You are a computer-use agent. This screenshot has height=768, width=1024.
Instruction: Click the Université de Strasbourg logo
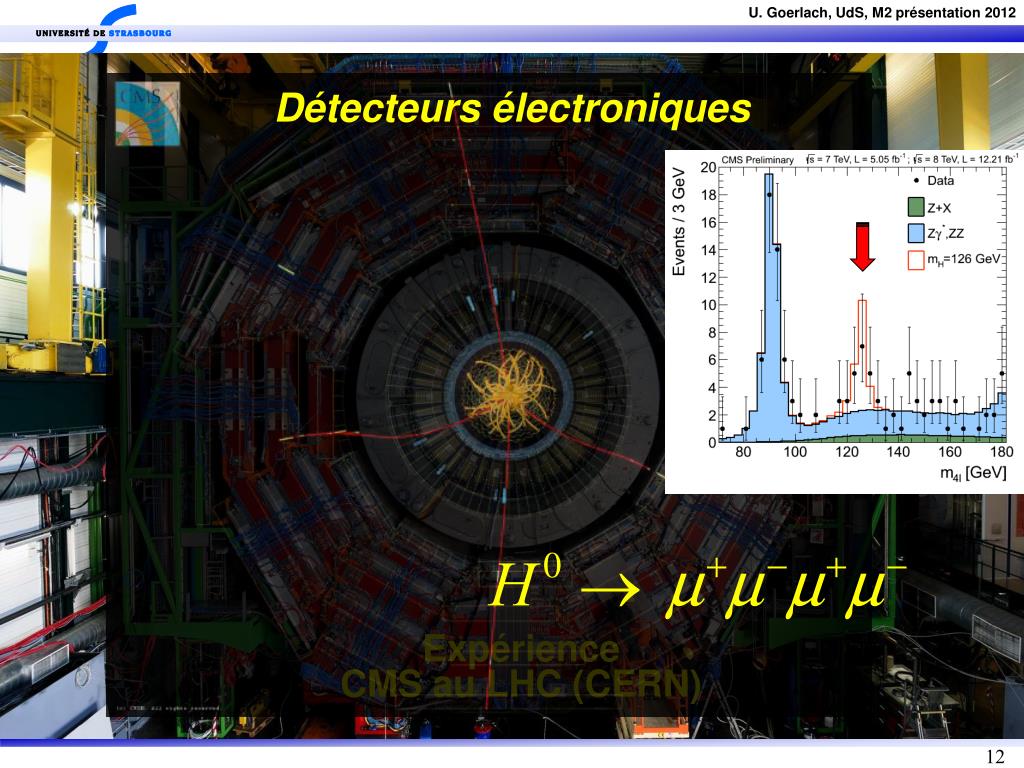point(104,30)
